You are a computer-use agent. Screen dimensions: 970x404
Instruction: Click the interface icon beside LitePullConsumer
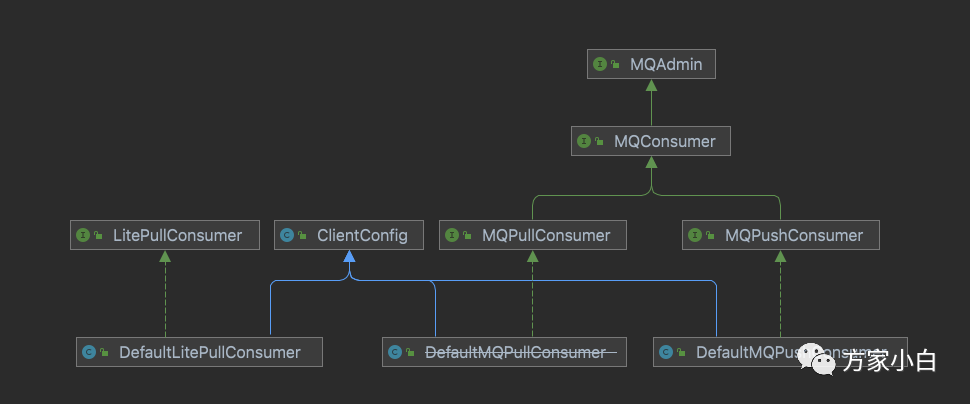point(82,235)
